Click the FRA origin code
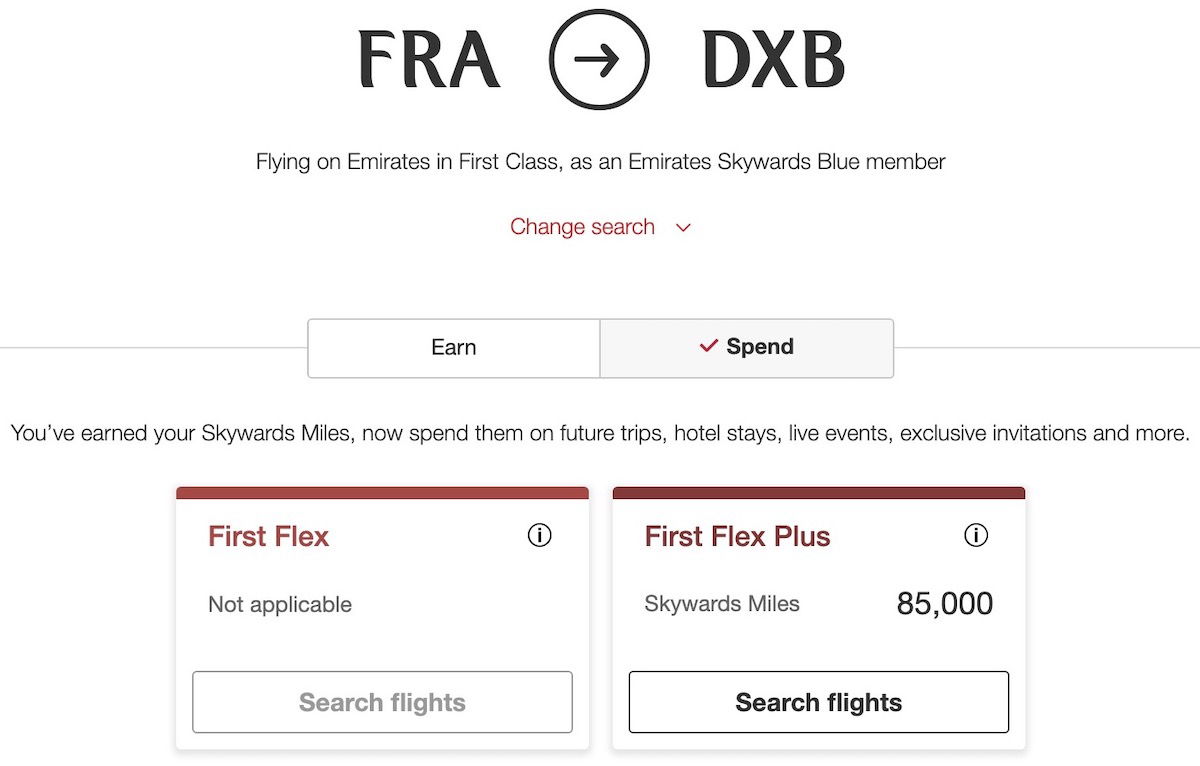 429,60
